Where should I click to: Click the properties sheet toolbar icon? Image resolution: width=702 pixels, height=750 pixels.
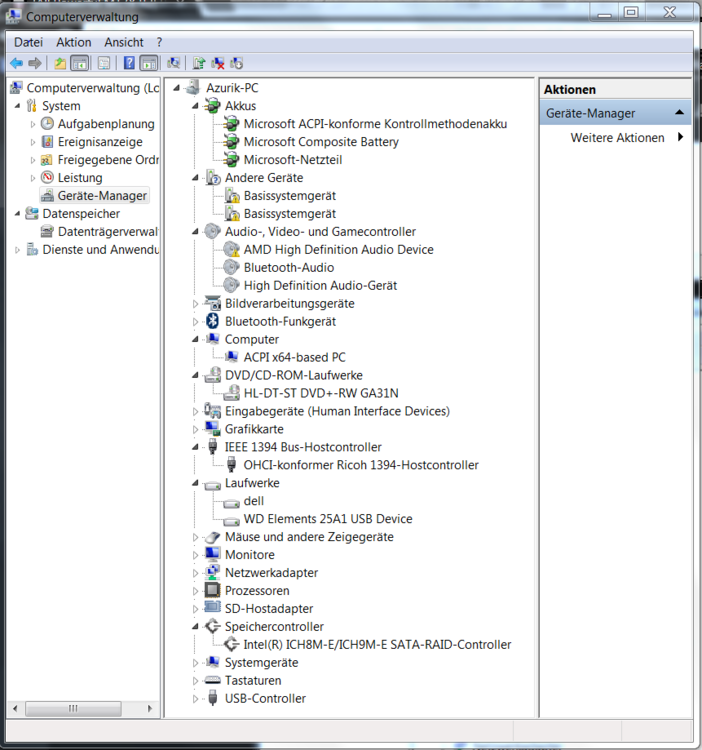pyautogui.click(x=103, y=63)
